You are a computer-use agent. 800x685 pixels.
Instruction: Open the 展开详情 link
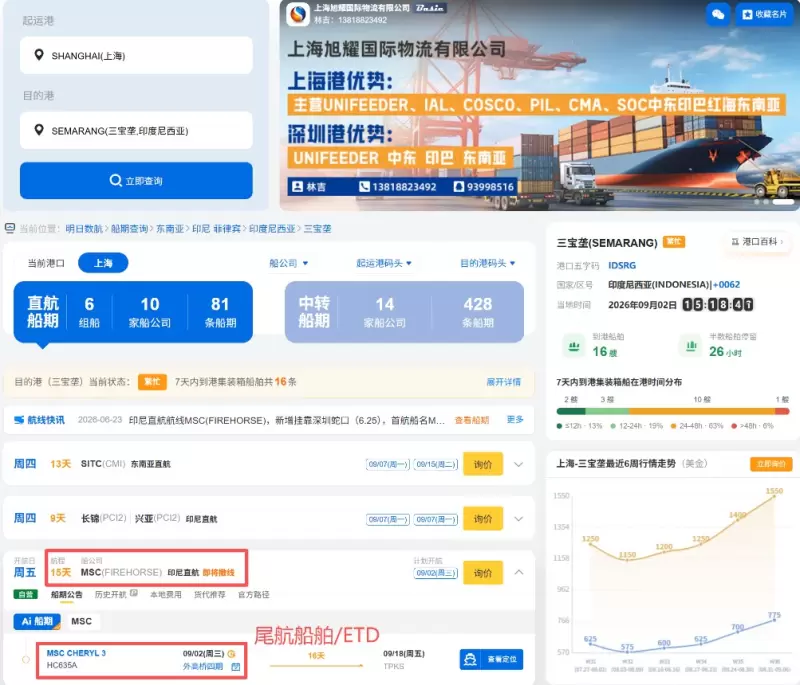point(504,382)
